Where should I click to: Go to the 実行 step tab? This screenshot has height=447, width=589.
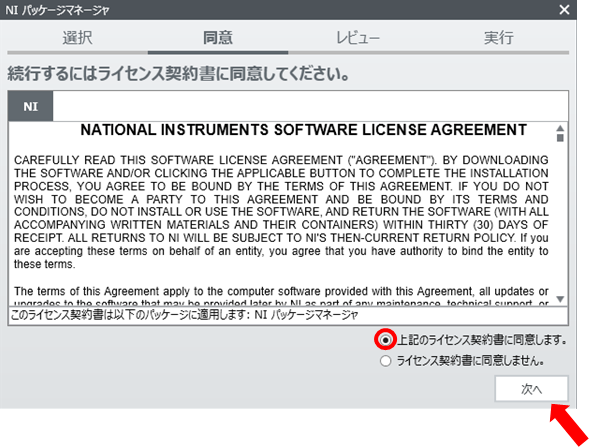pyautogui.click(x=499, y=38)
